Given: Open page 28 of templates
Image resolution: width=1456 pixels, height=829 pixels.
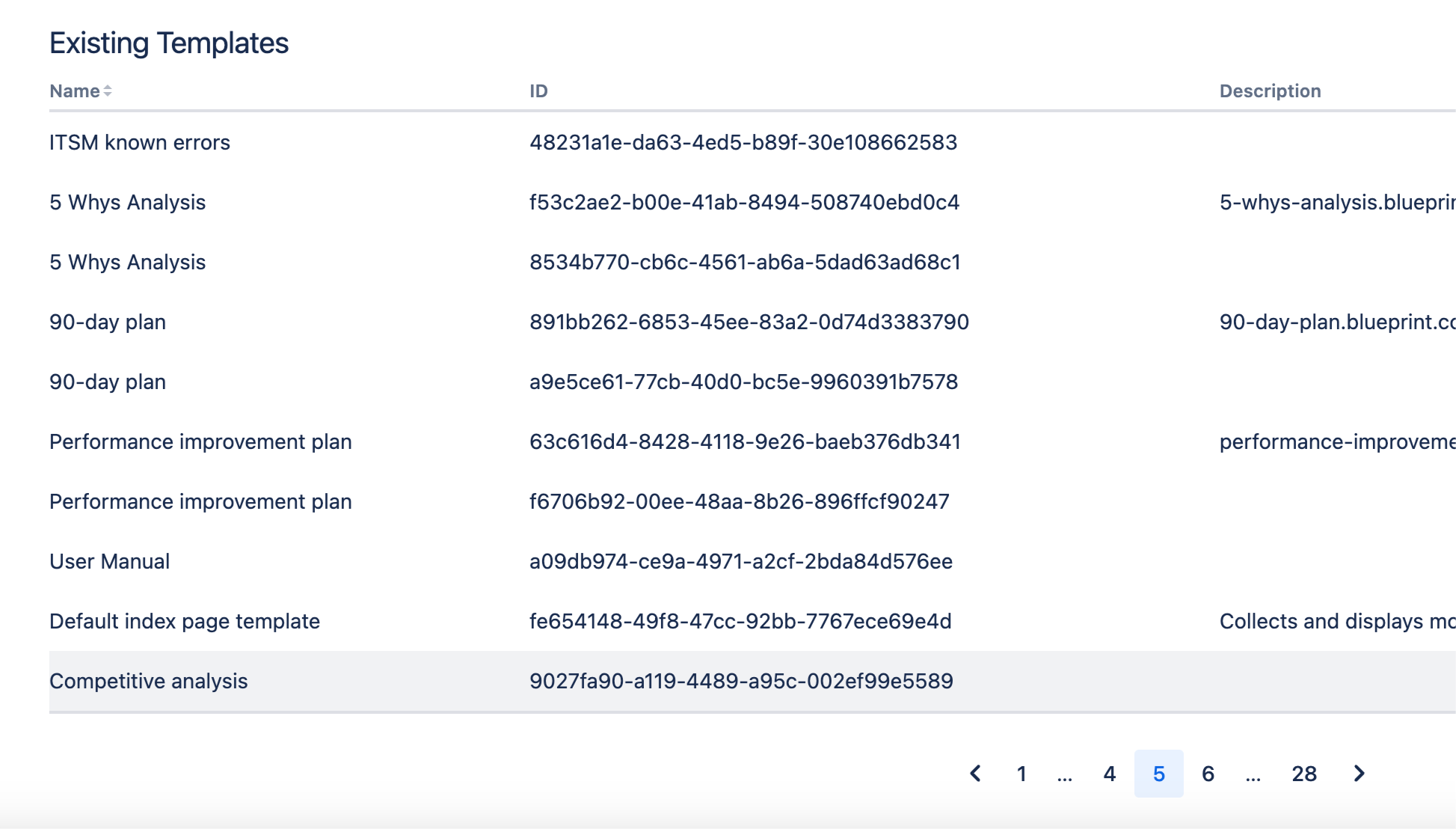Looking at the screenshot, I should pyautogui.click(x=1304, y=774).
